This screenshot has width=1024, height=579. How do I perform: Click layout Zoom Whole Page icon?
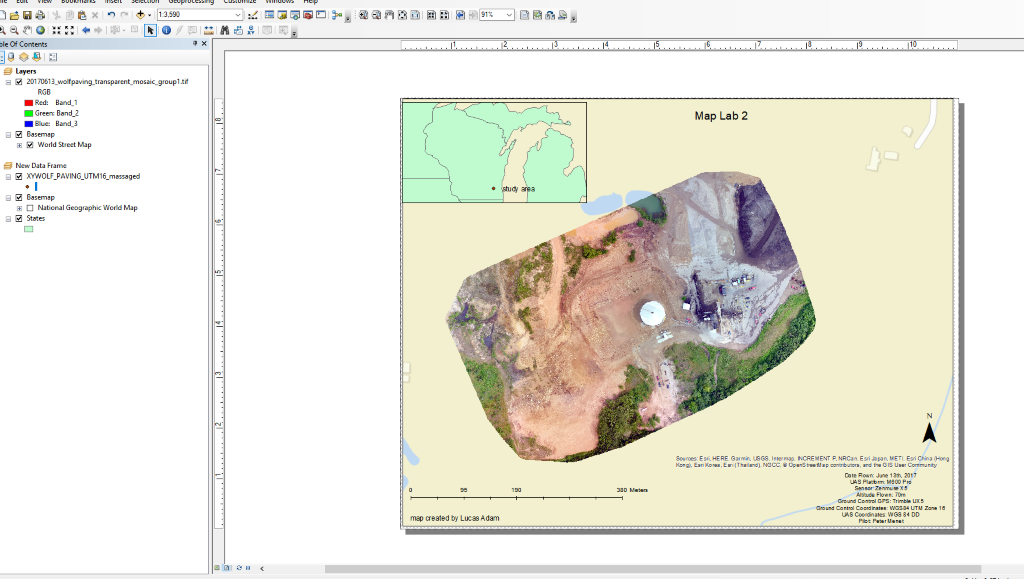[402, 15]
